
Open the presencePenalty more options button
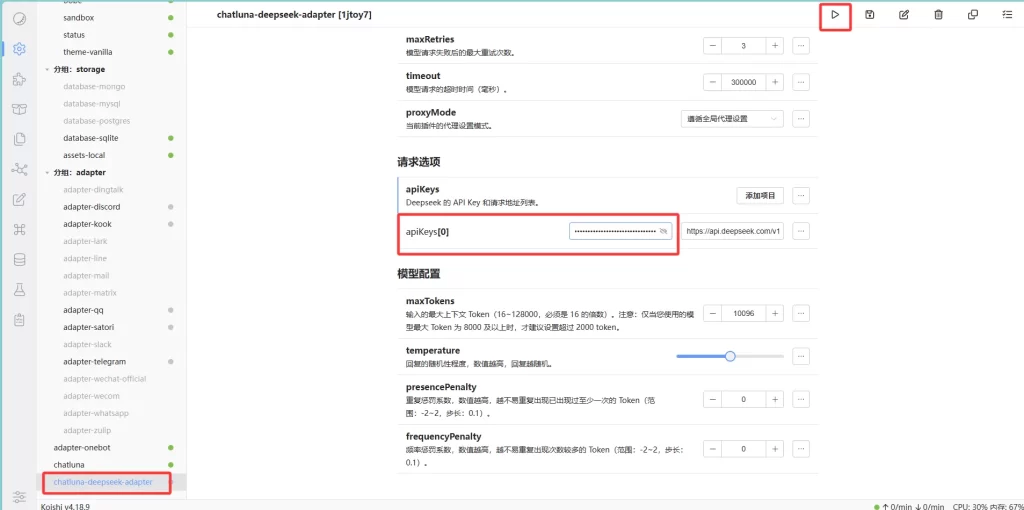click(801, 399)
